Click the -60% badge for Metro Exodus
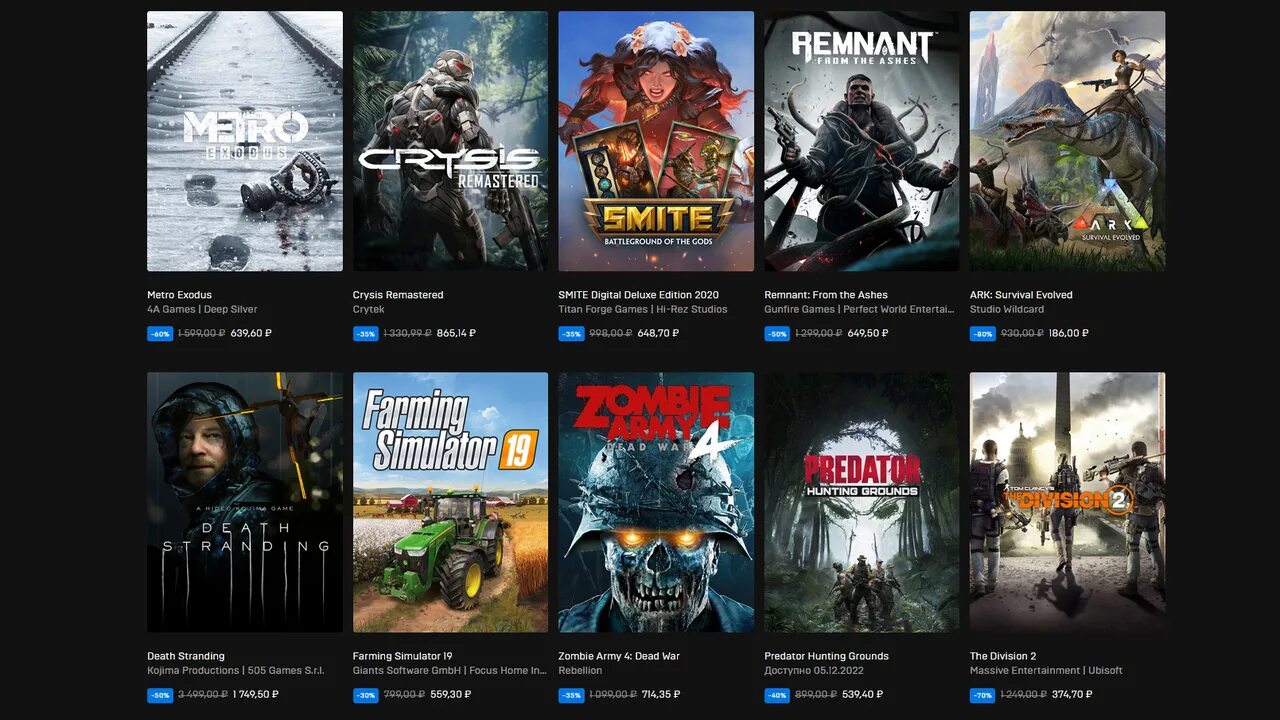Screen dimensions: 1280x720 coord(160,333)
